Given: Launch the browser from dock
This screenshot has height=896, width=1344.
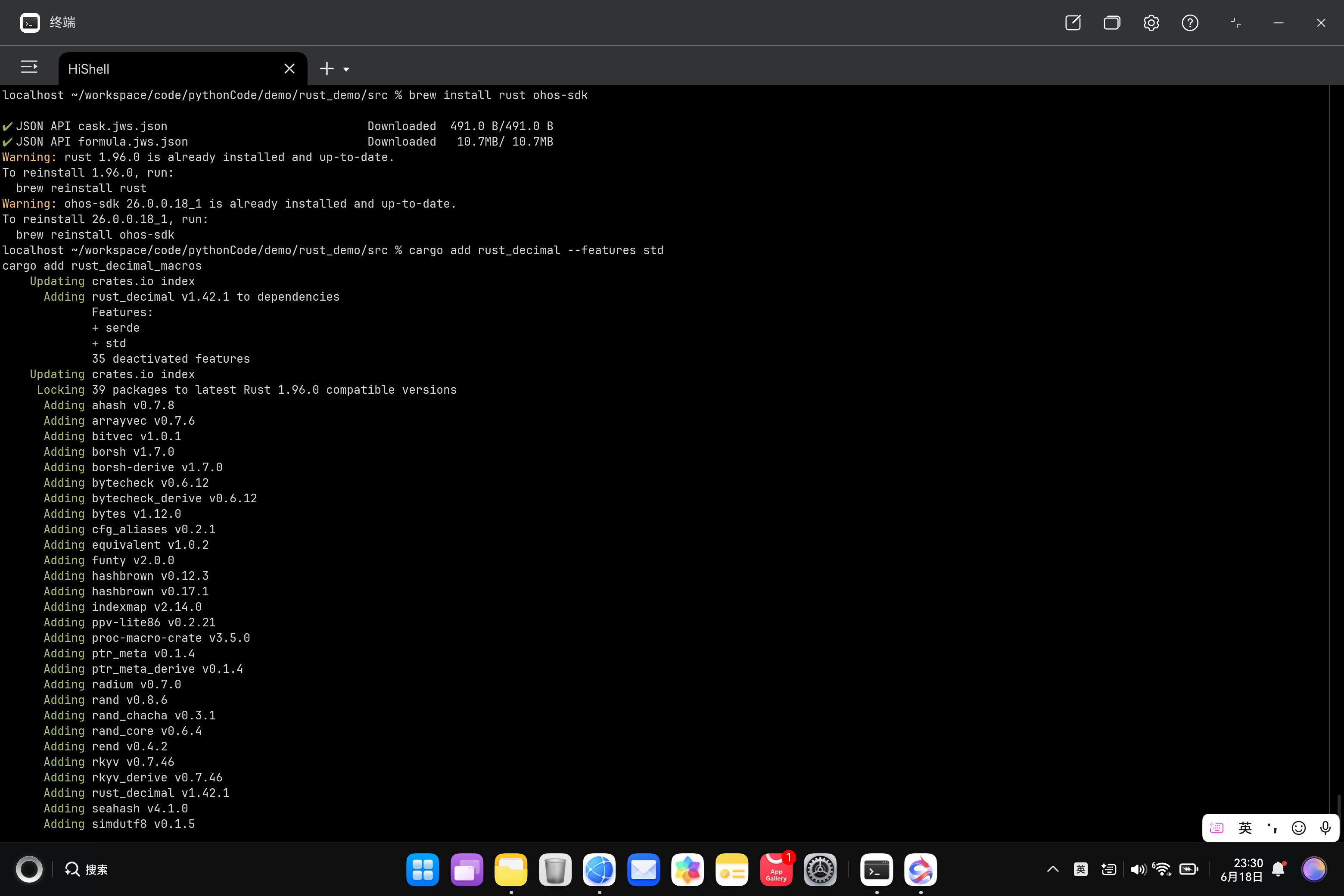Looking at the screenshot, I should point(599,870).
